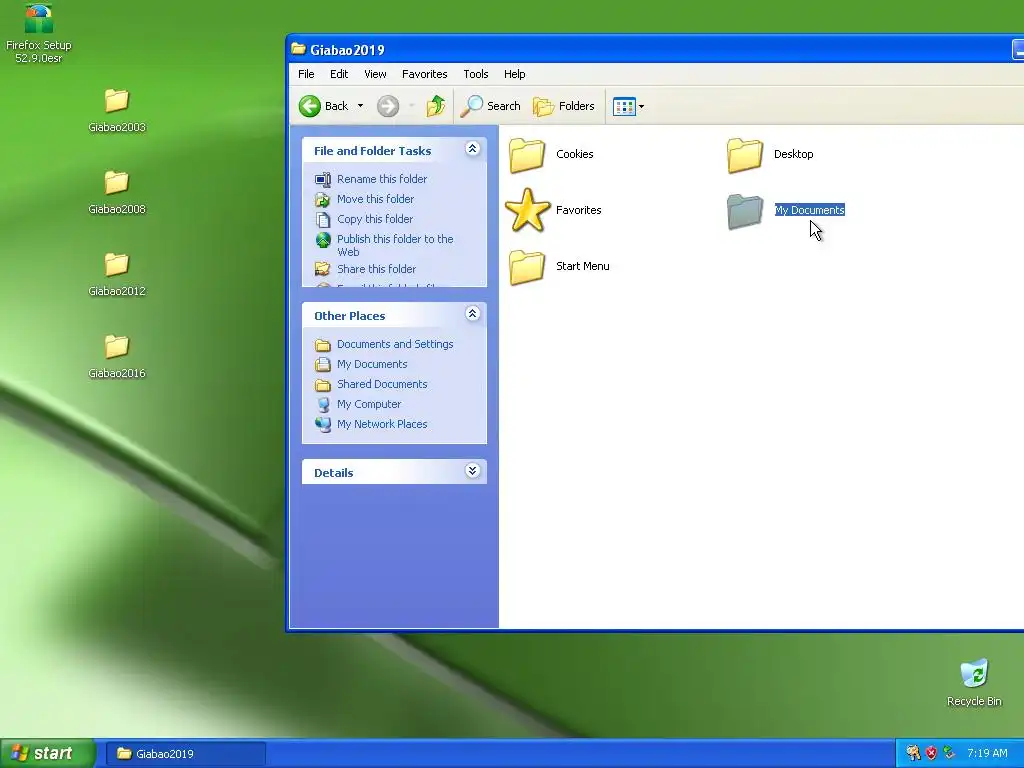Select the Start Menu folder icon
The height and width of the screenshot is (768, 1024).
point(527,267)
